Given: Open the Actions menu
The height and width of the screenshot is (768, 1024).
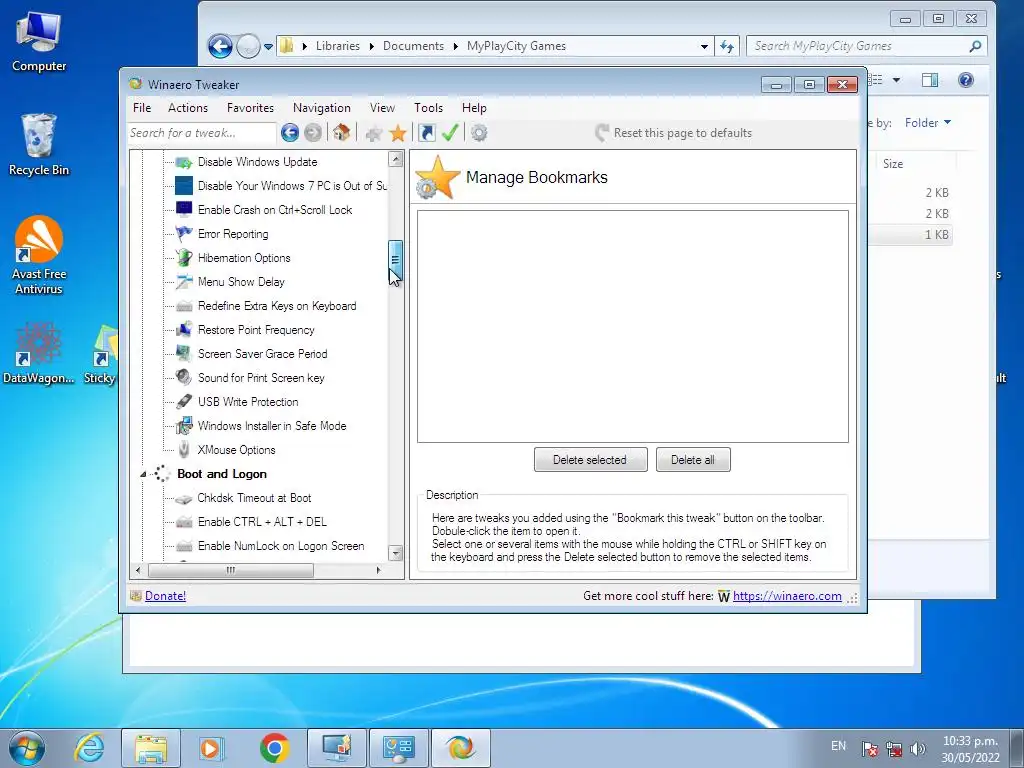Looking at the screenshot, I should [x=188, y=108].
